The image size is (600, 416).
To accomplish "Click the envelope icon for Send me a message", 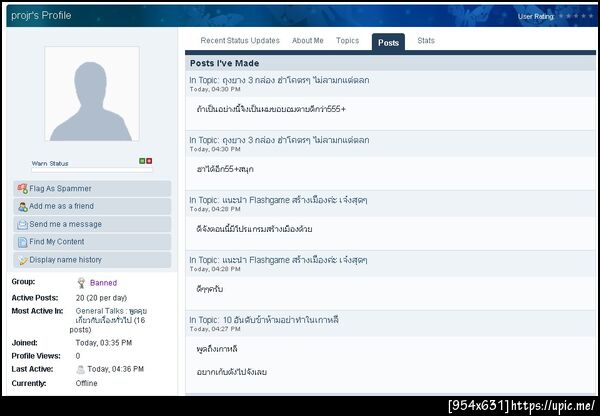I will click(x=23, y=225).
